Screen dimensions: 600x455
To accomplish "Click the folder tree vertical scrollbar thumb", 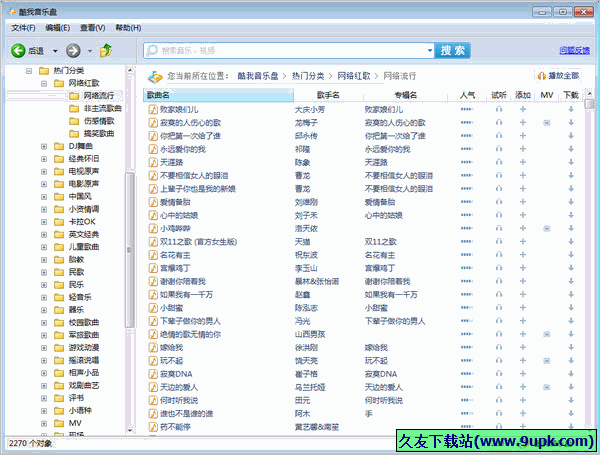I will (130, 250).
